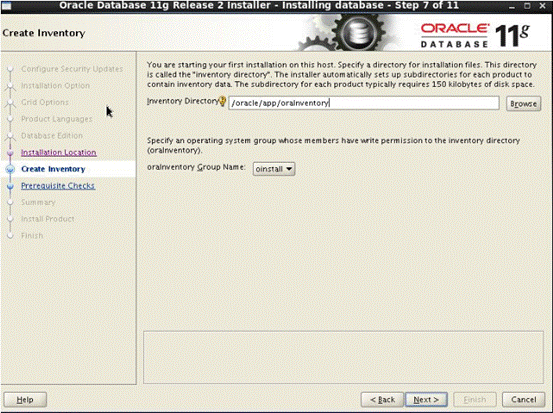553x413 pixels.
Task: Browse for the inventory directory
Action: point(523,104)
